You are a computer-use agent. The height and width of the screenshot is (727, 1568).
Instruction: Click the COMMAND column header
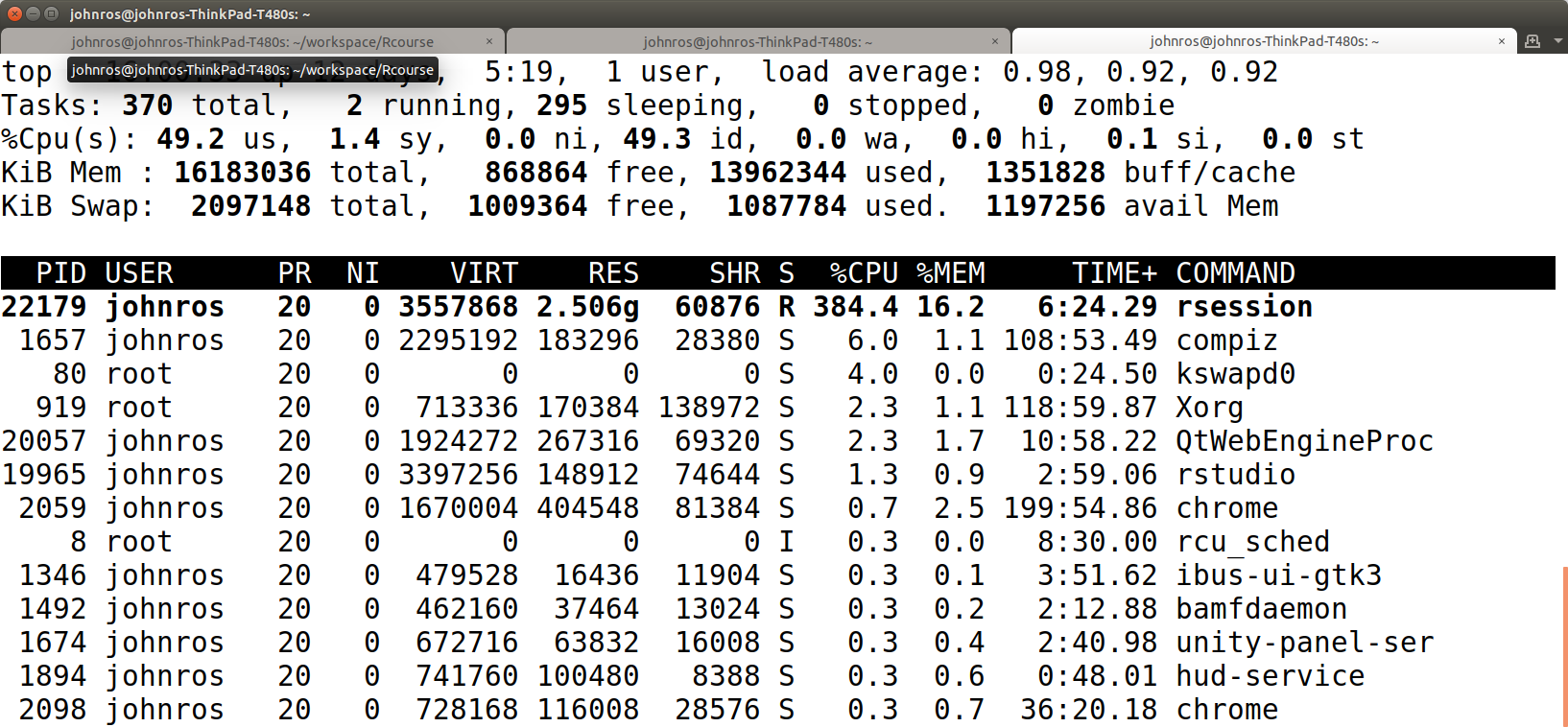pyautogui.click(x=1235, y=273)
